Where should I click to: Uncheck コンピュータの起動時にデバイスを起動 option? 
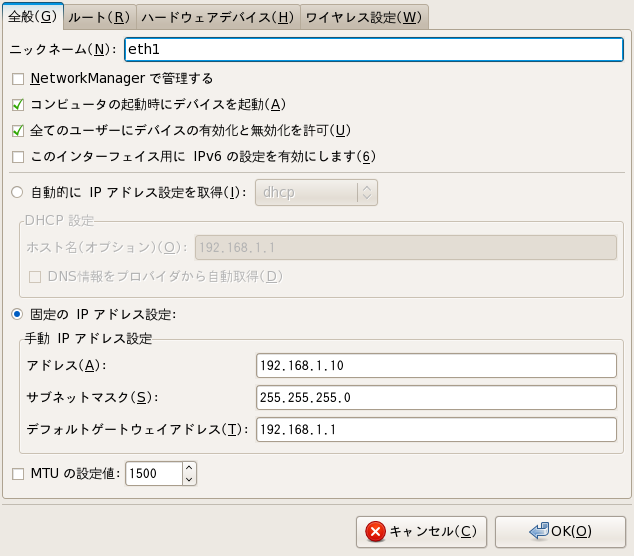click(18, 105)
